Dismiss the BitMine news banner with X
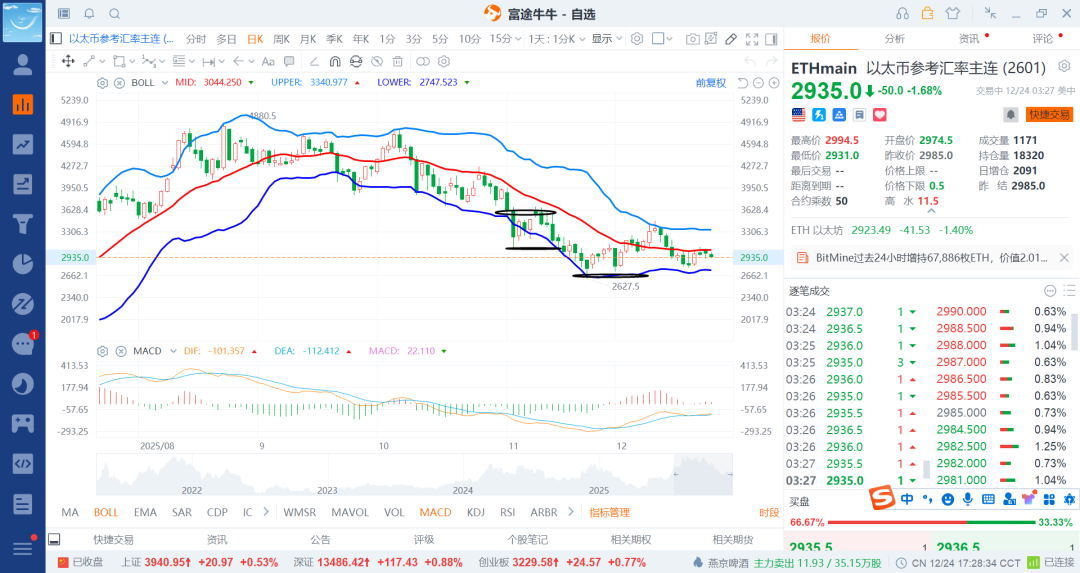1080x573 pixels. pyautogui.click(x=1064, y=258)
